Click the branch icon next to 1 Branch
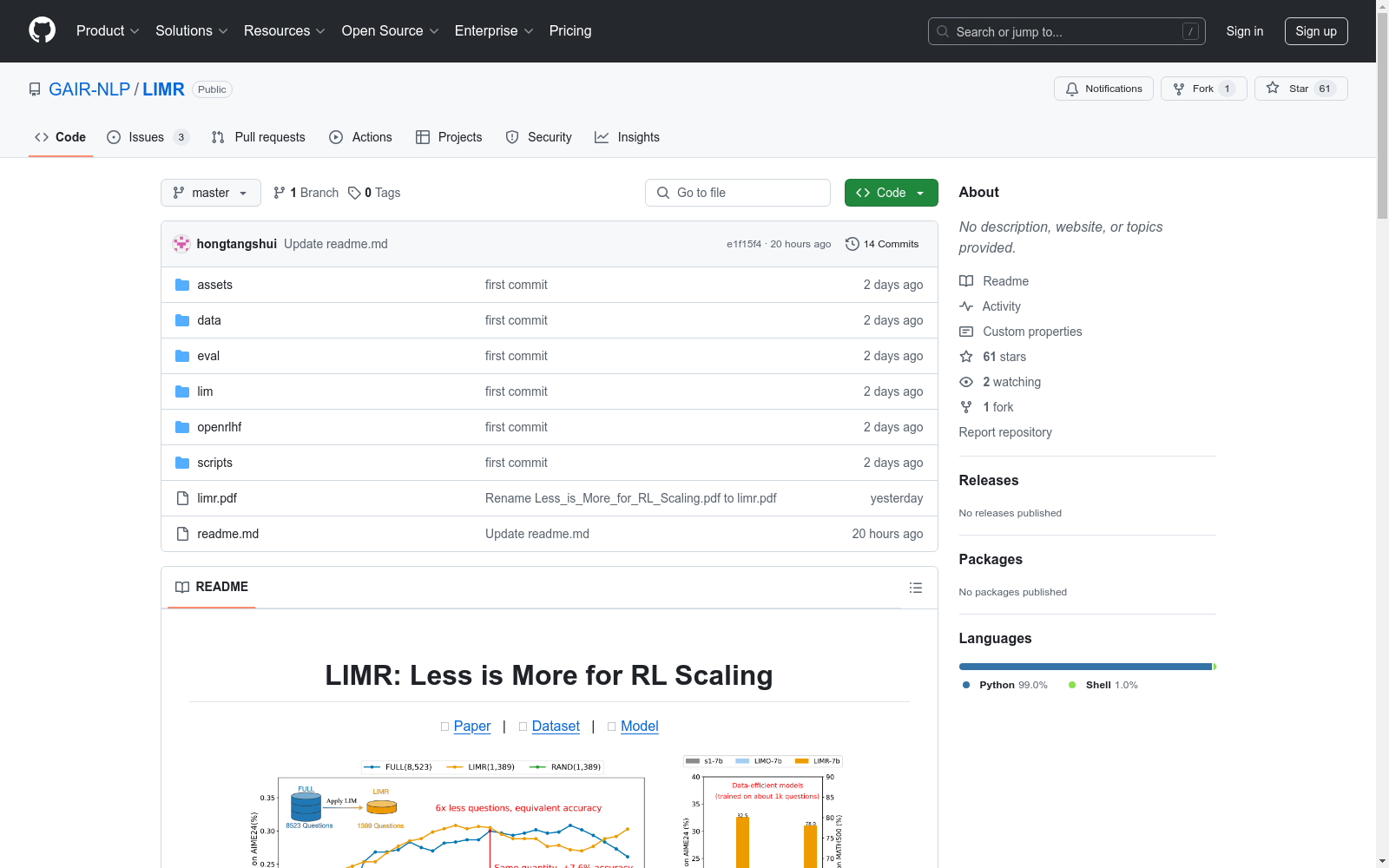The width and height of the screenshot is (1389, 868). pos(280,193)
